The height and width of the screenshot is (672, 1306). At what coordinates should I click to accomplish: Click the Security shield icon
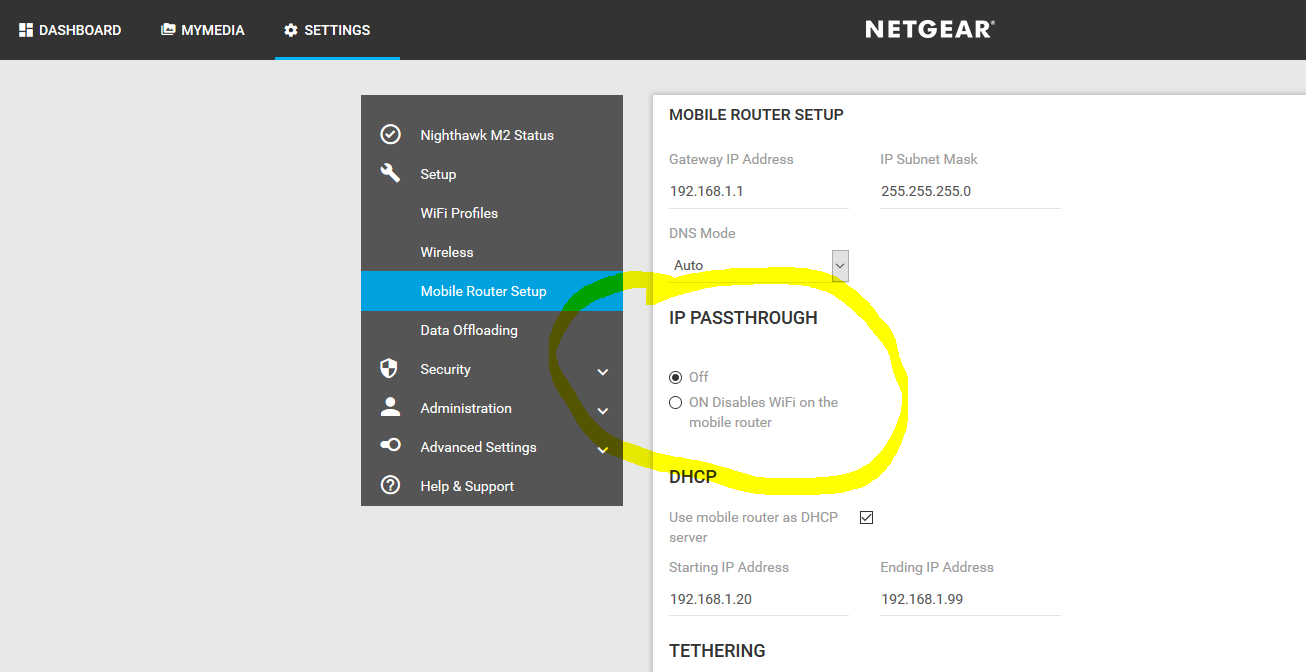pos(390,369)
